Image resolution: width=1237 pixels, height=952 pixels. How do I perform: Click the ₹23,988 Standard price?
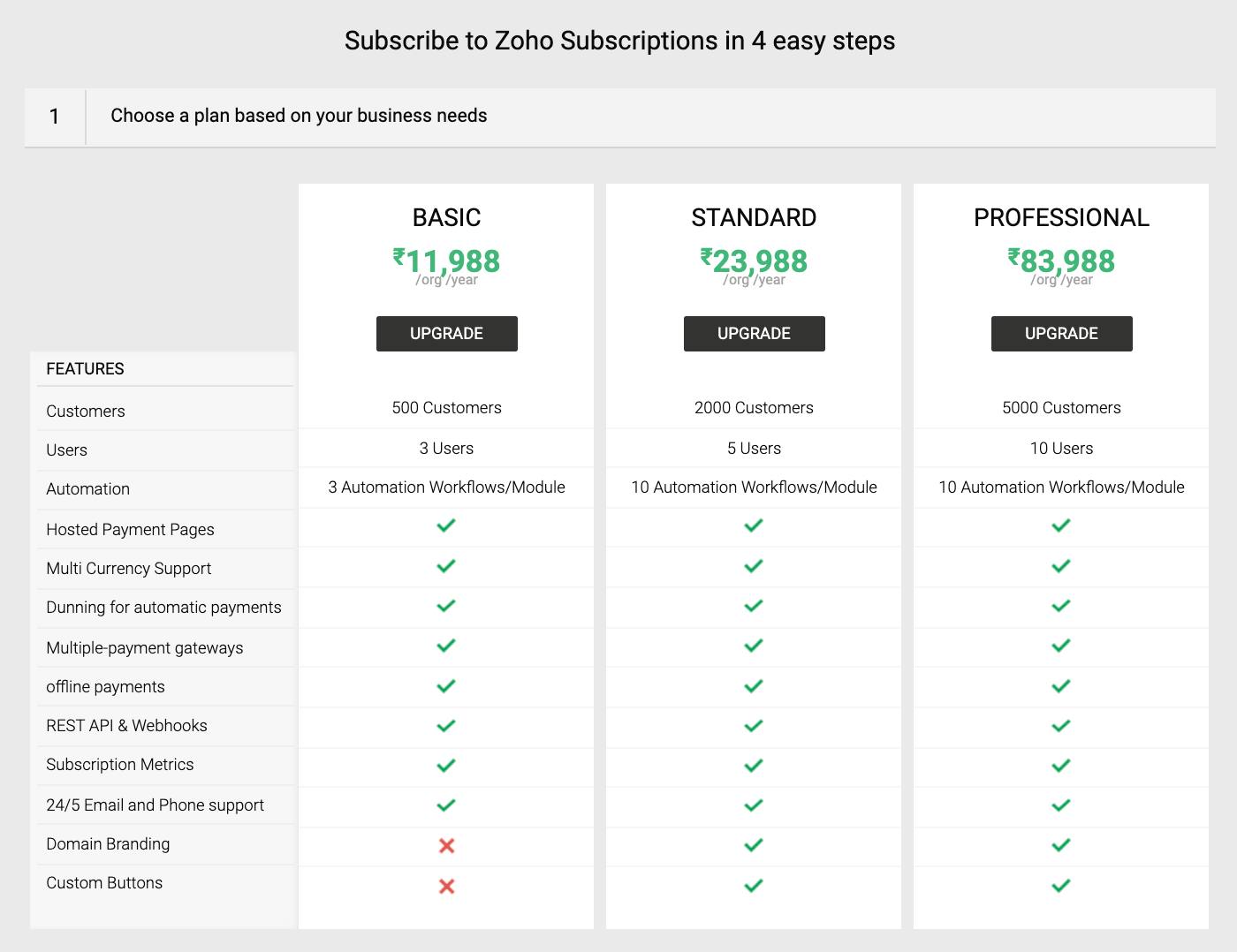pyautogui.click(x=754, y=261)
